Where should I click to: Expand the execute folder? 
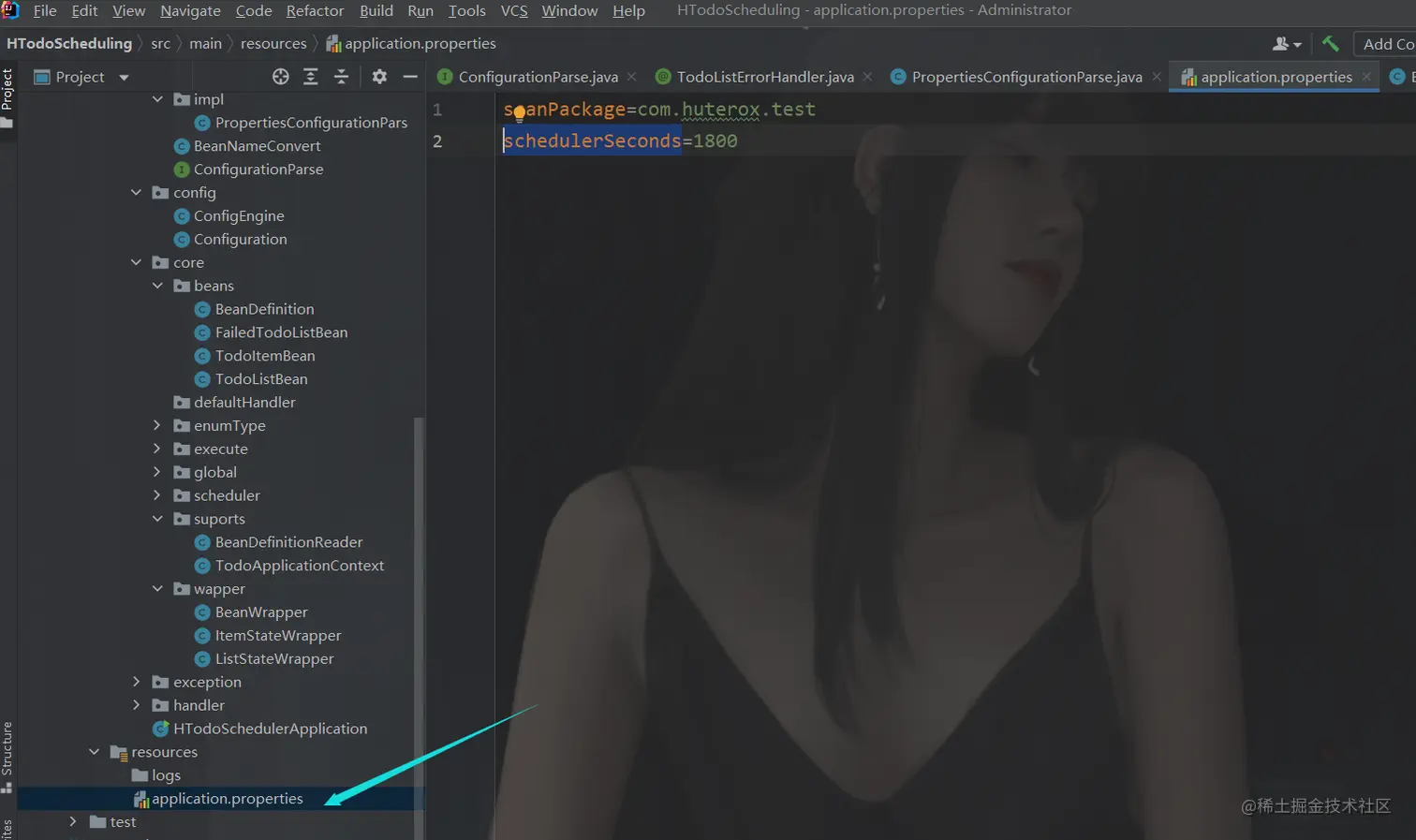pos(157,449)
